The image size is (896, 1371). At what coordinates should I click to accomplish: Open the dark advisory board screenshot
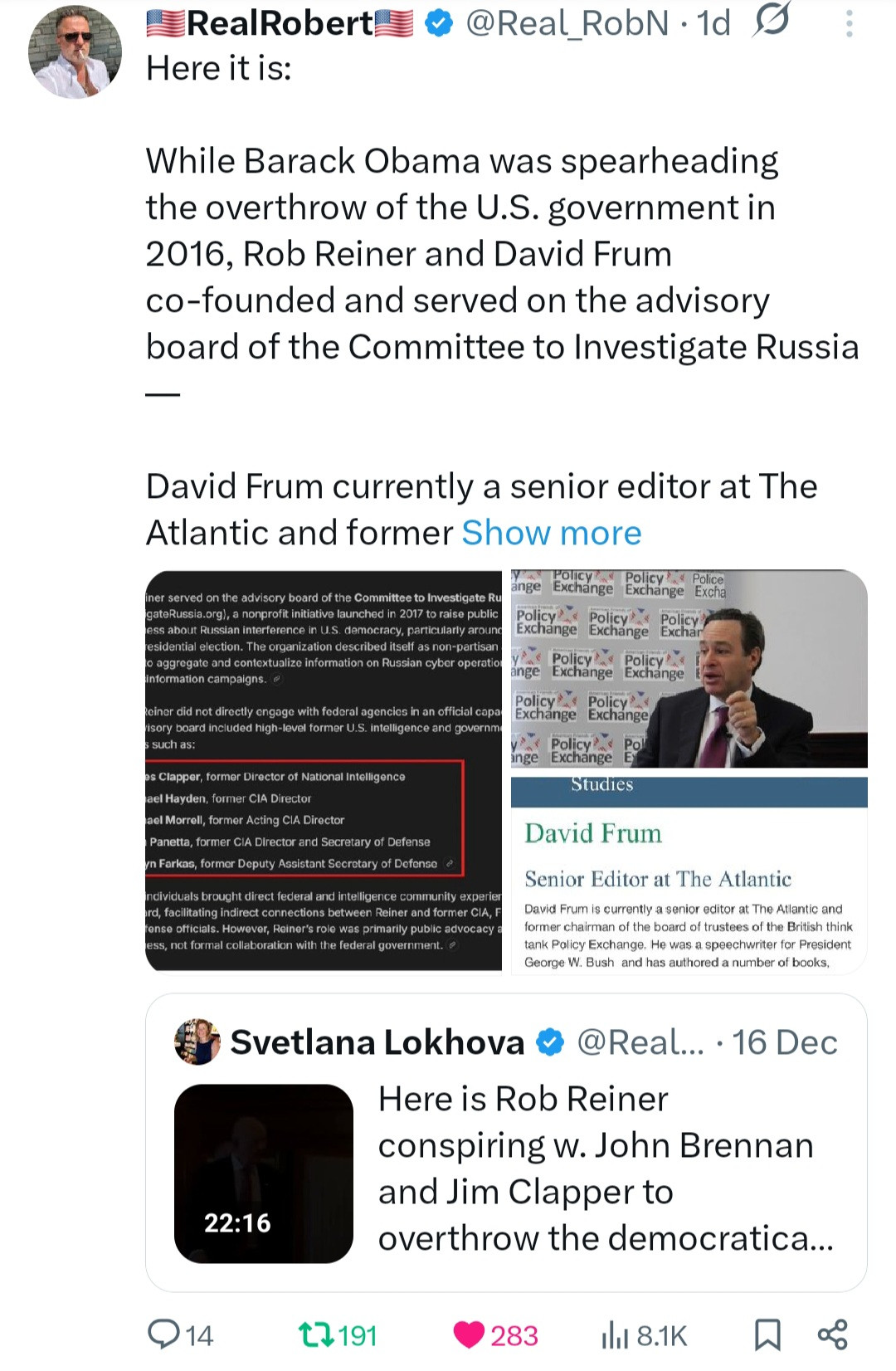pos(324,769)
